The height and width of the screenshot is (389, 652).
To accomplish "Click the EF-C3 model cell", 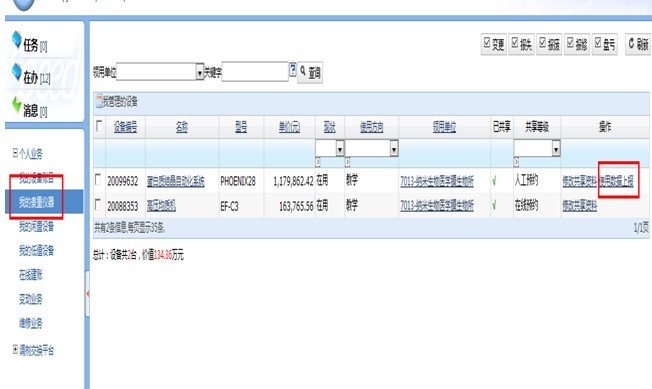I will (x=230, y=205).
